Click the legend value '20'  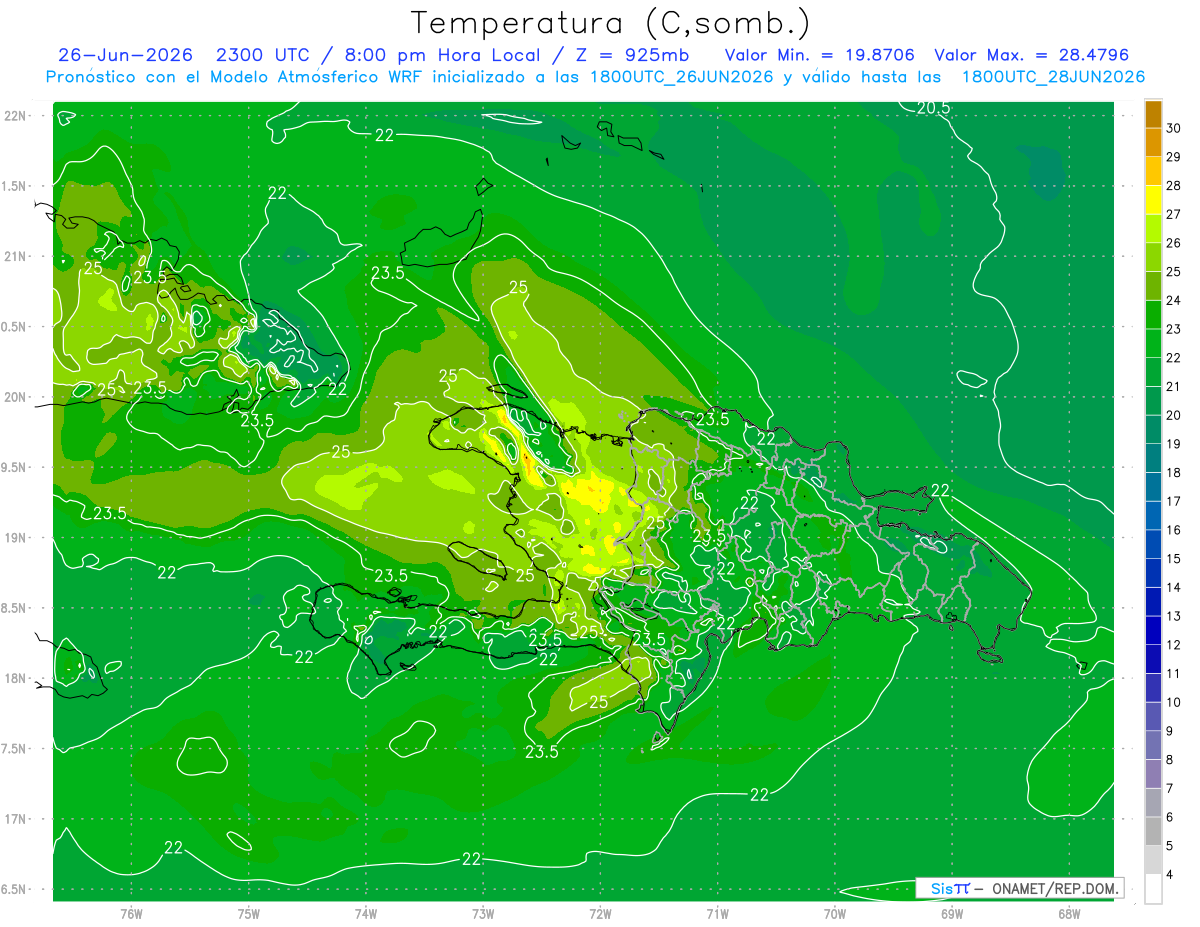pyautogui.click(x=1175, y=415)
